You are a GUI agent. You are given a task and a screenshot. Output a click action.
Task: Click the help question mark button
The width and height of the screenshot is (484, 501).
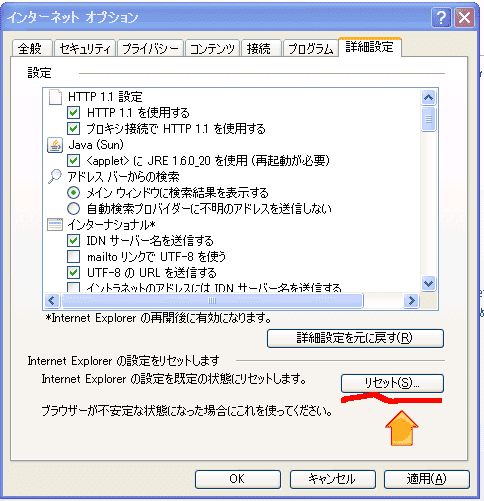pos(441,17)
